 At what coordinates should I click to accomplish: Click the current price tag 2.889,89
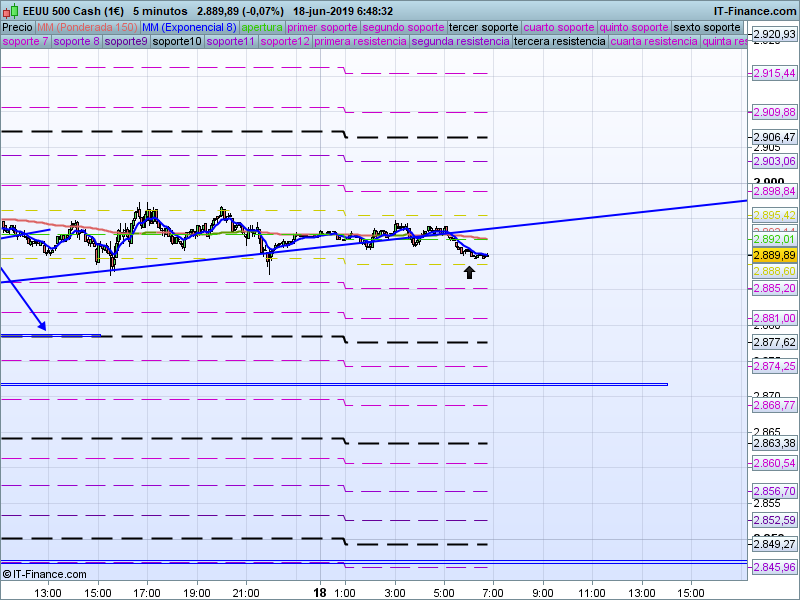[x=773, y=256]
